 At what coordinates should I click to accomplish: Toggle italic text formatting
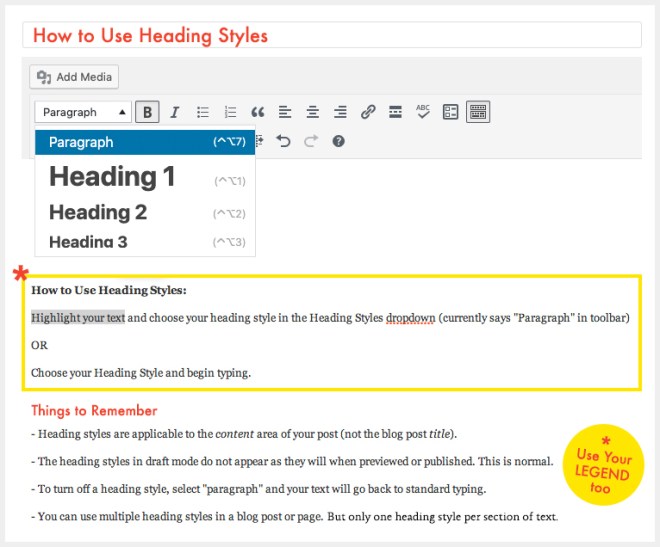coord(175,112)
